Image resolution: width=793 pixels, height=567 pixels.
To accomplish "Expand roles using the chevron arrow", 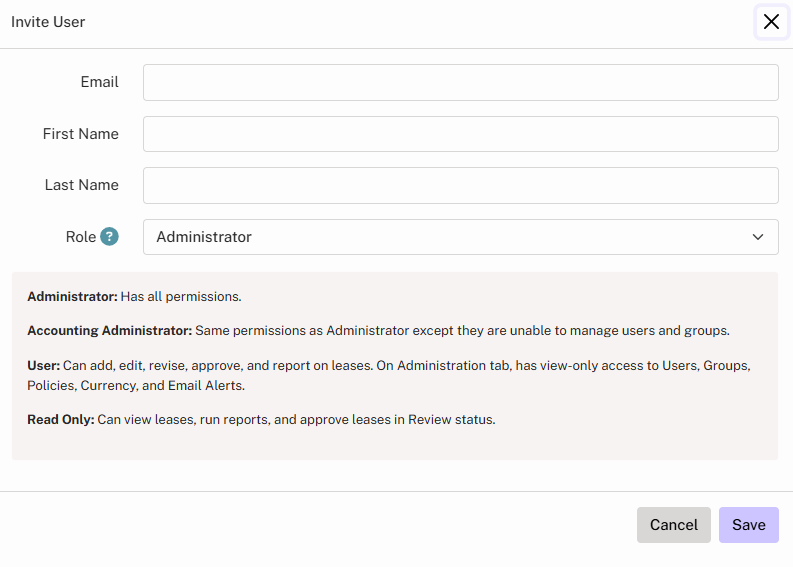I will 757,237.
